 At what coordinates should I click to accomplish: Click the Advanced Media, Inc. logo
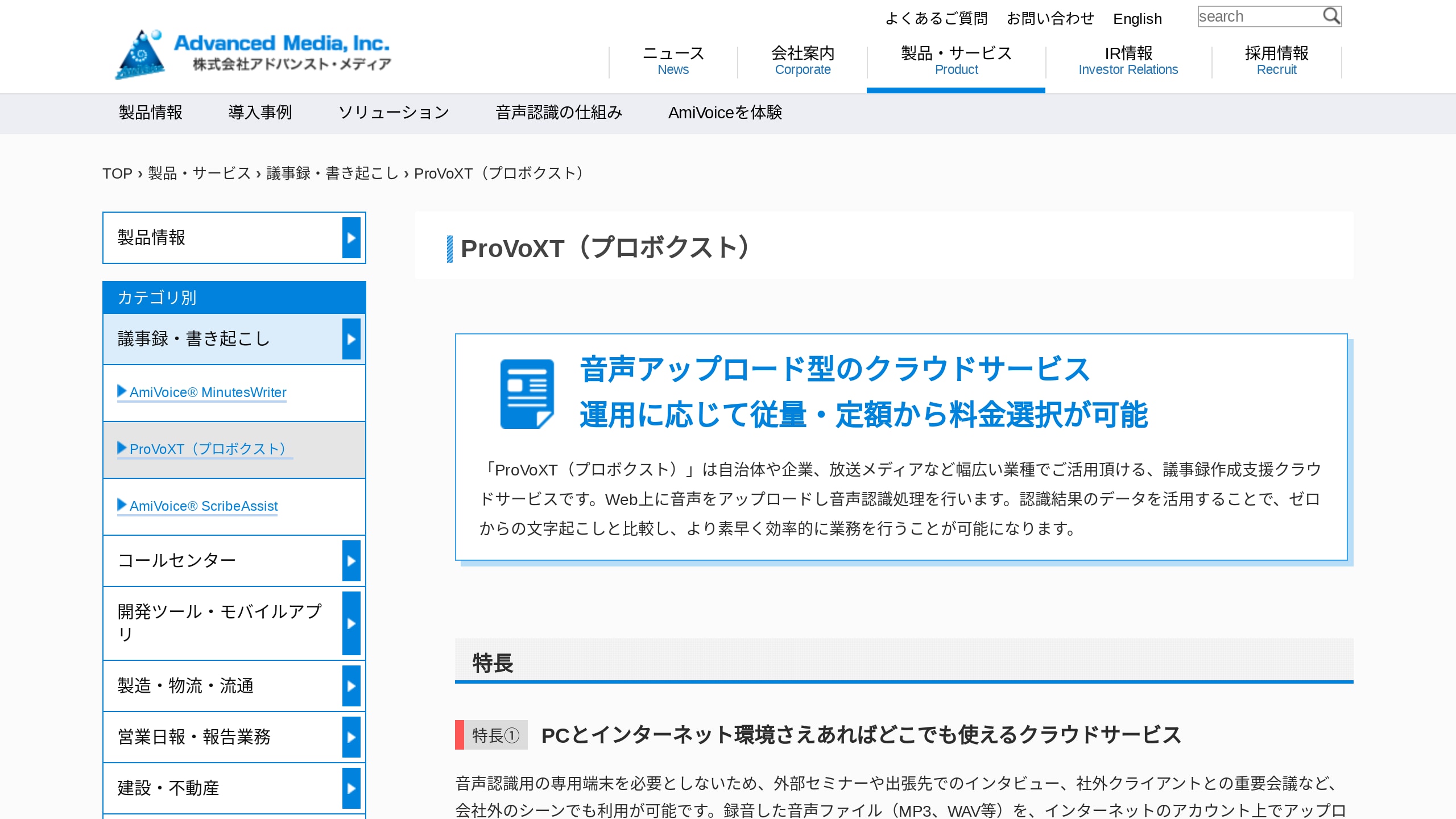pos(253,54)
